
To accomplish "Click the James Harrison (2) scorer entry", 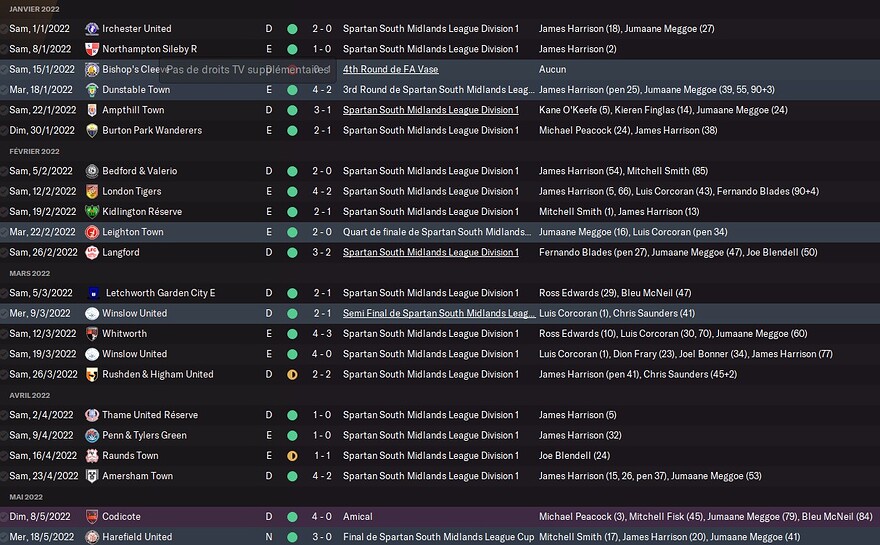I will tap(578, 49).
